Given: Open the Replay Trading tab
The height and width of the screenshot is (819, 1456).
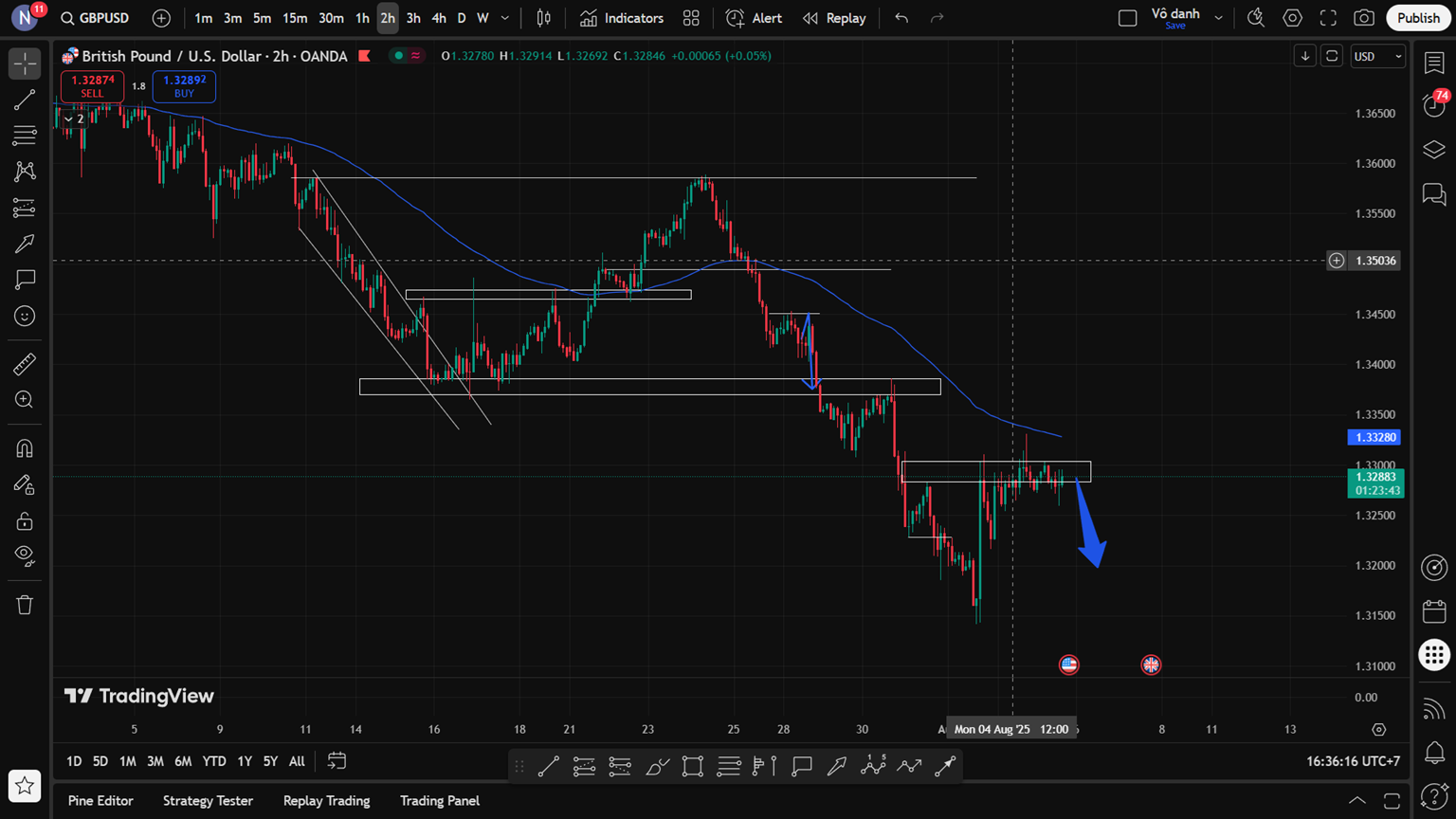Looking at the screenshot, I should (326, 801).
